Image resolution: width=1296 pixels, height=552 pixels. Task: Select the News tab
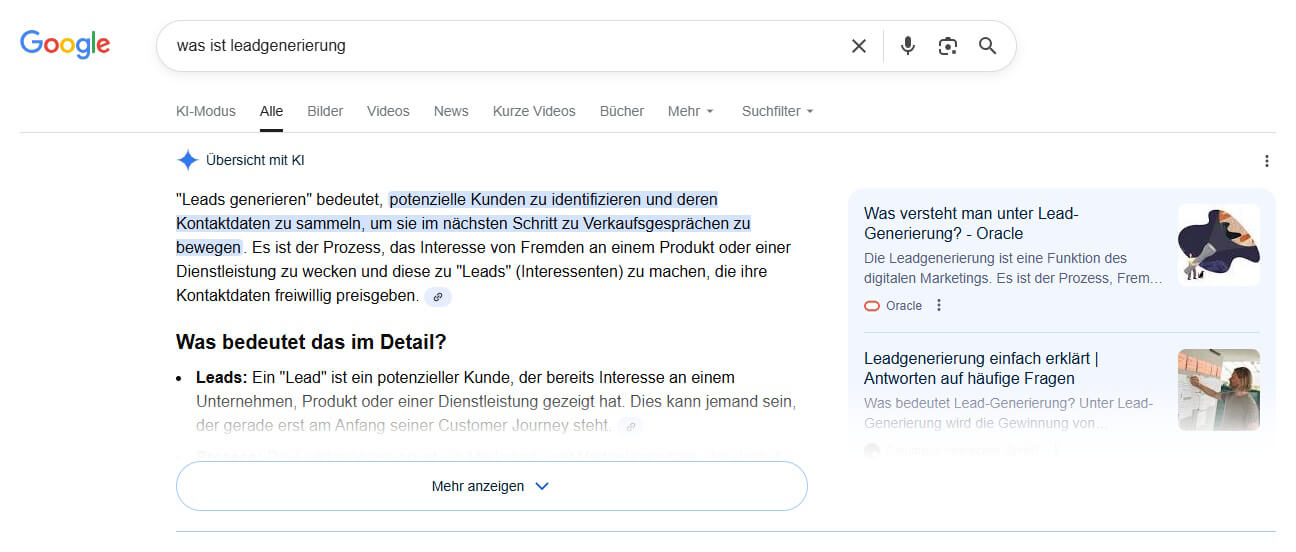(451, 111)
